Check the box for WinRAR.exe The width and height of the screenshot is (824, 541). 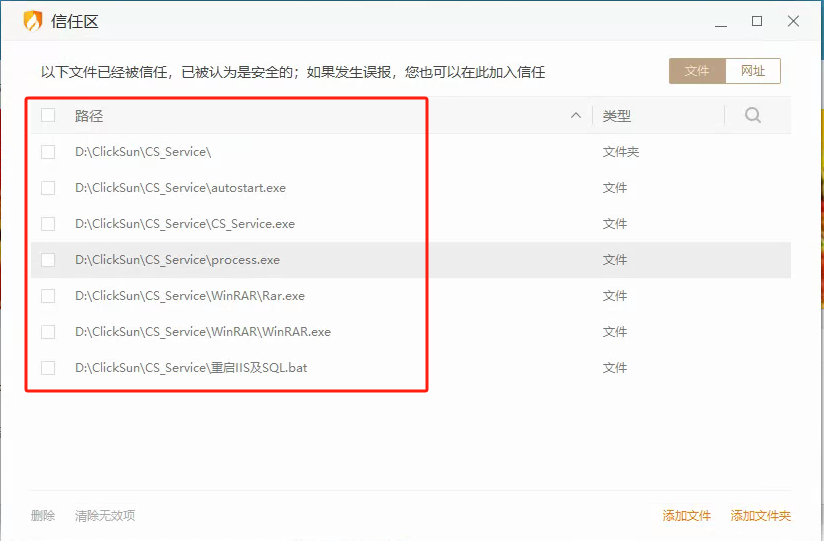[48, 332]
